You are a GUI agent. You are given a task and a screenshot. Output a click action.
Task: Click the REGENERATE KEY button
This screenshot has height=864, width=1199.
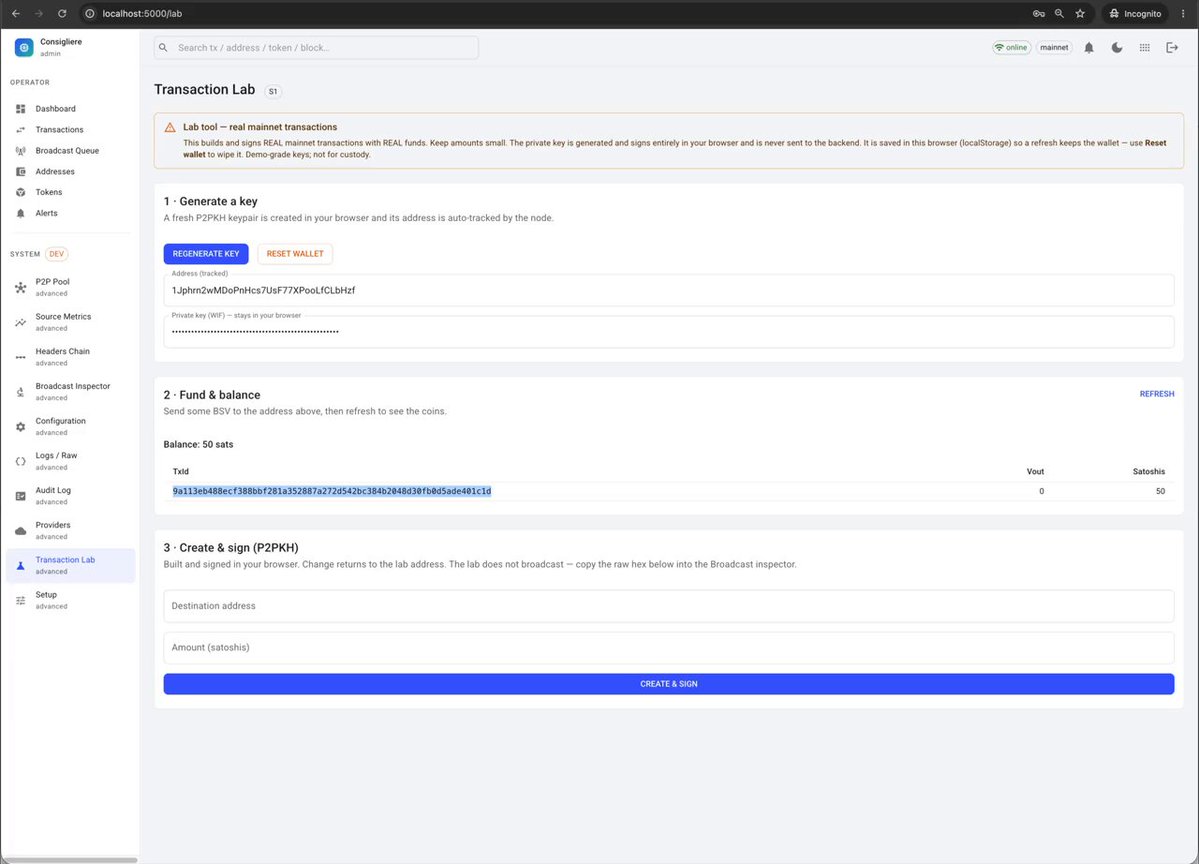(206, 254)
